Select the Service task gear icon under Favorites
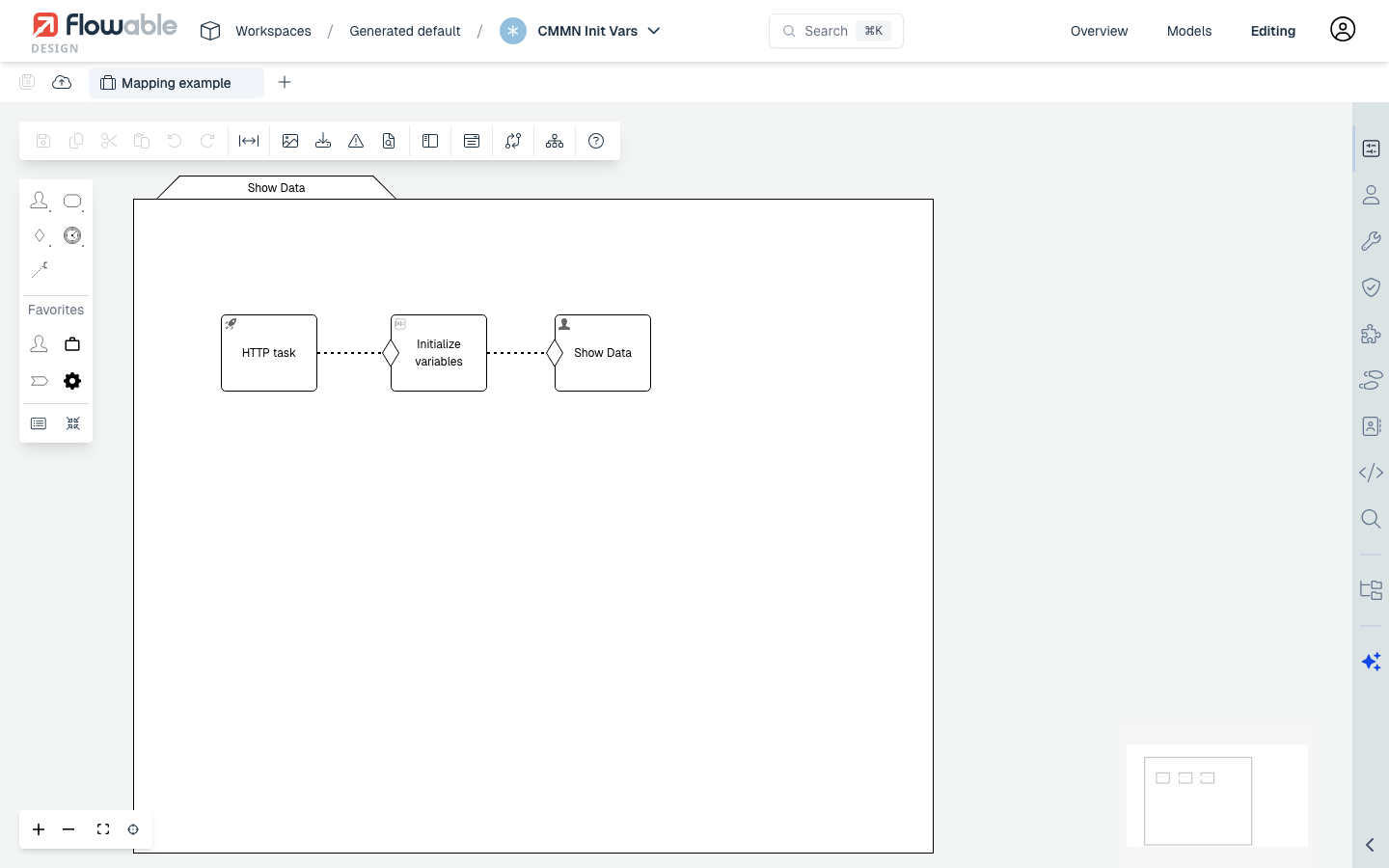This screenshot has width=1389, height=868. (72, 380)
